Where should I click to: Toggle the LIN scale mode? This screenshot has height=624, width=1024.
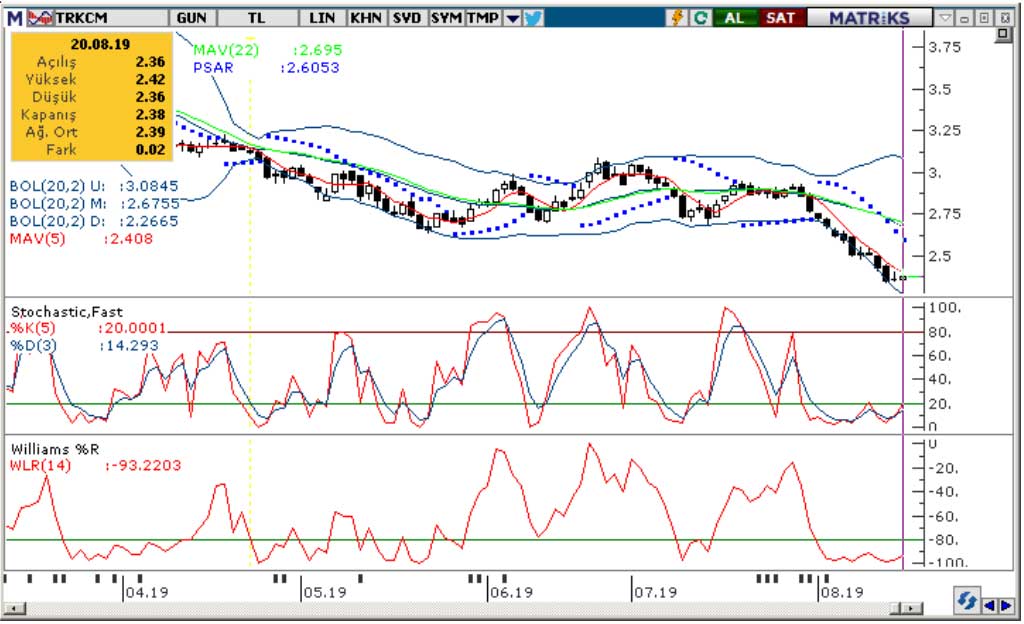[x=322, y=18]
